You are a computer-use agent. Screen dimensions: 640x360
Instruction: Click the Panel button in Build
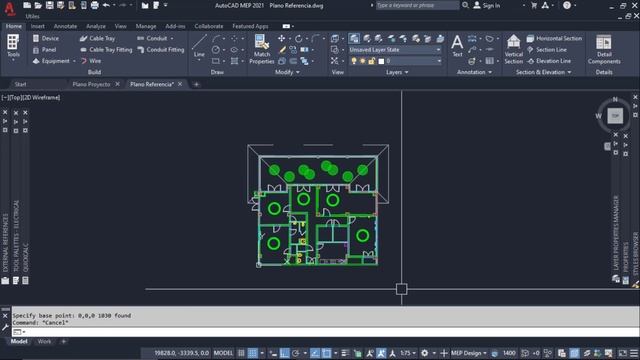pos(44,50)
